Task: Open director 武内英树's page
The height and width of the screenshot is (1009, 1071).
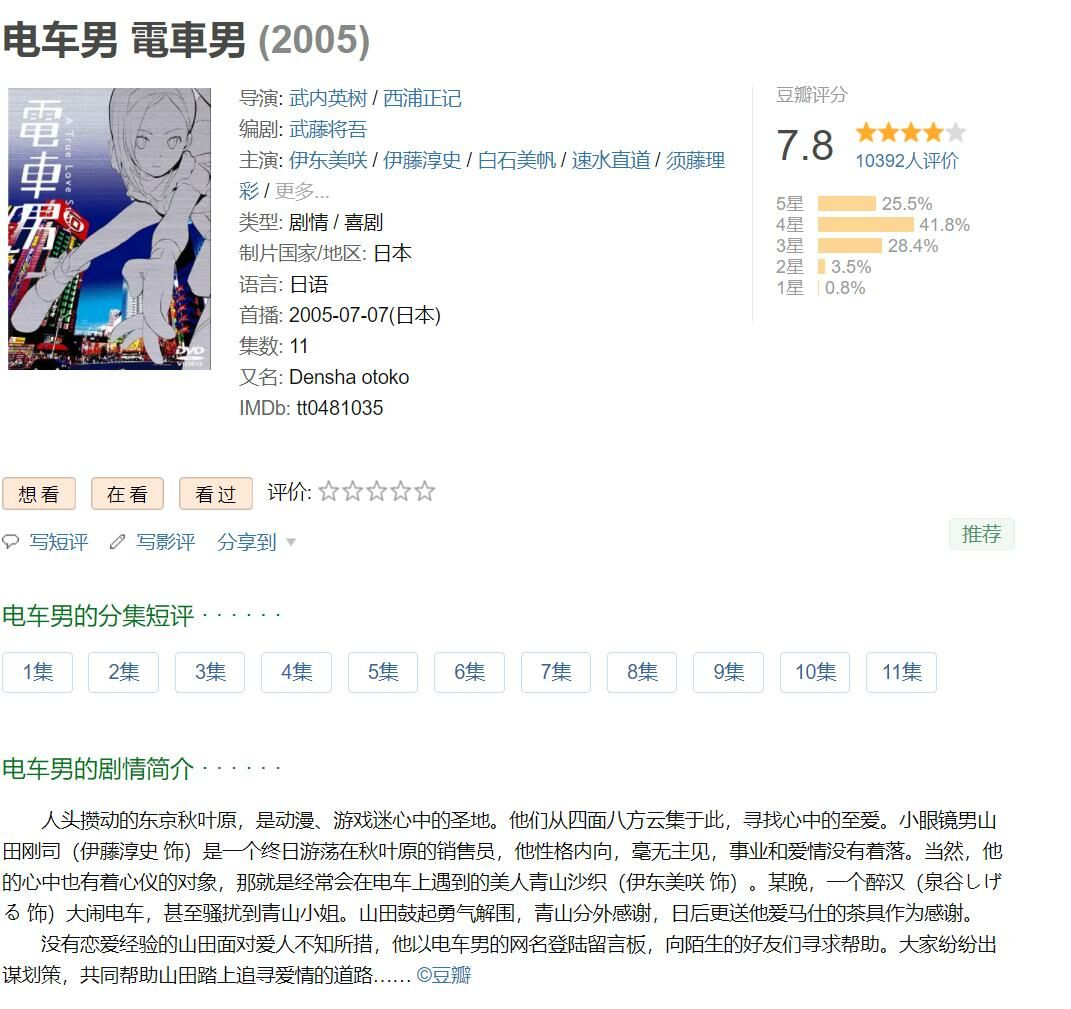Action: (328, 98)
